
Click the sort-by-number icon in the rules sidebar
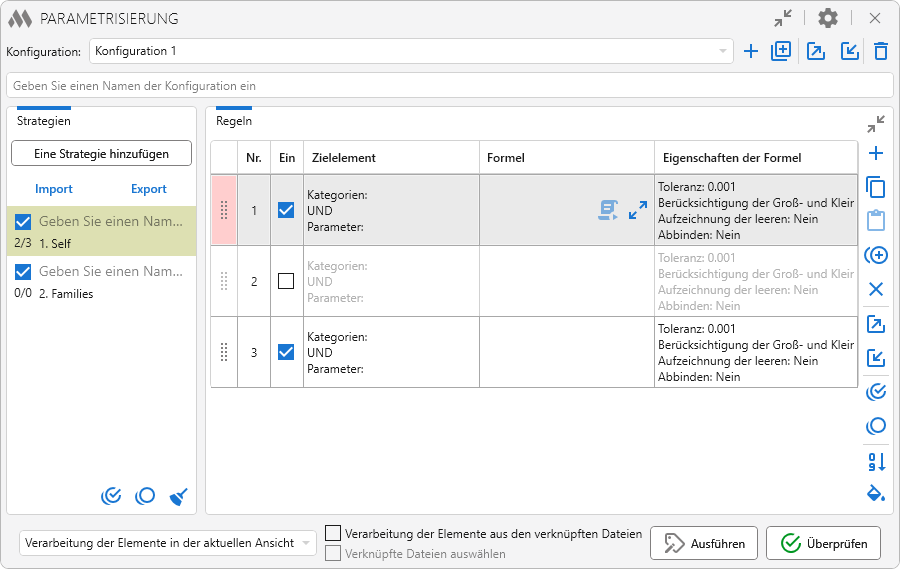876,461
